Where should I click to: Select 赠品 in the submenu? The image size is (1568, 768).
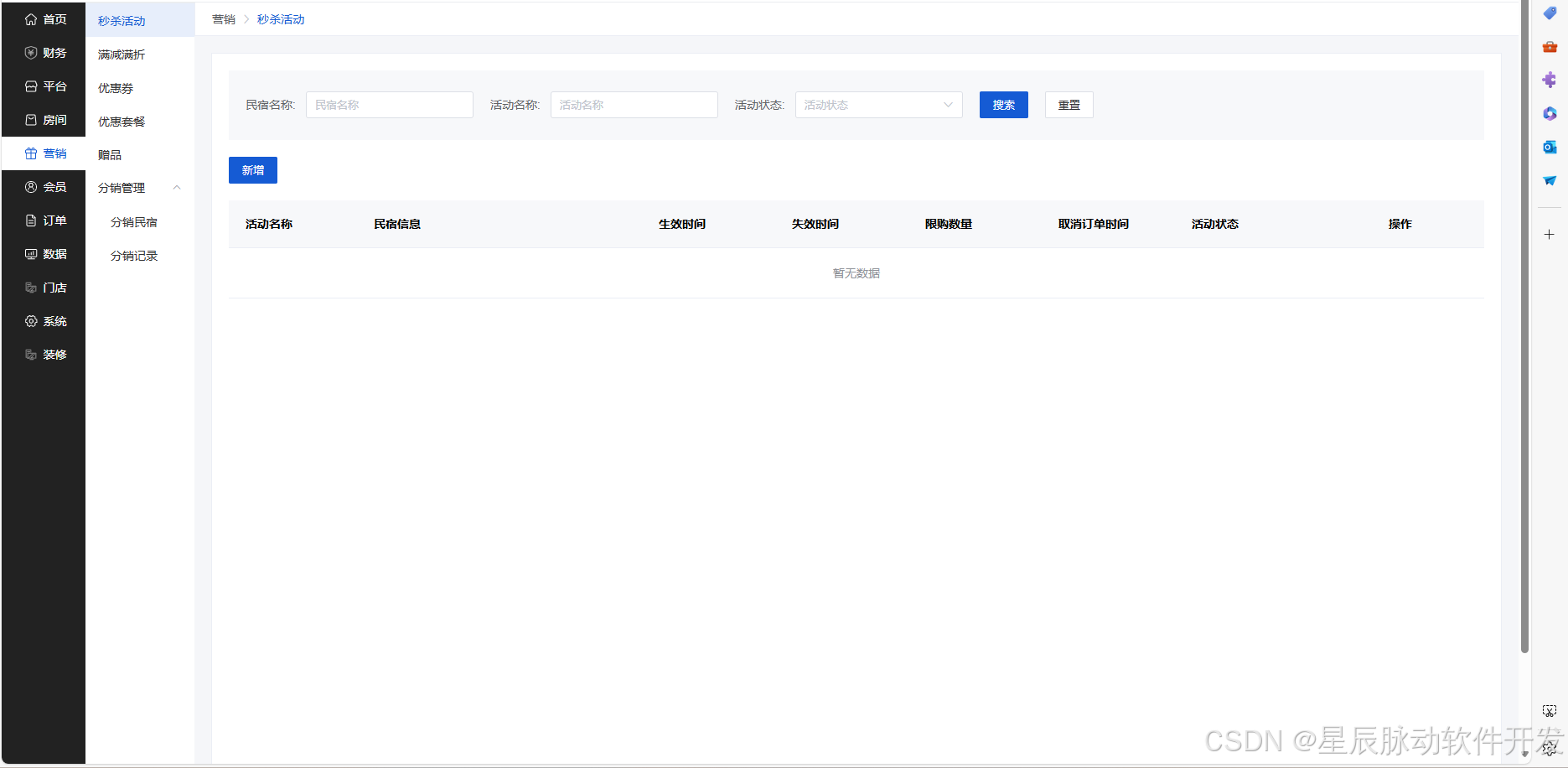(140, 155)
